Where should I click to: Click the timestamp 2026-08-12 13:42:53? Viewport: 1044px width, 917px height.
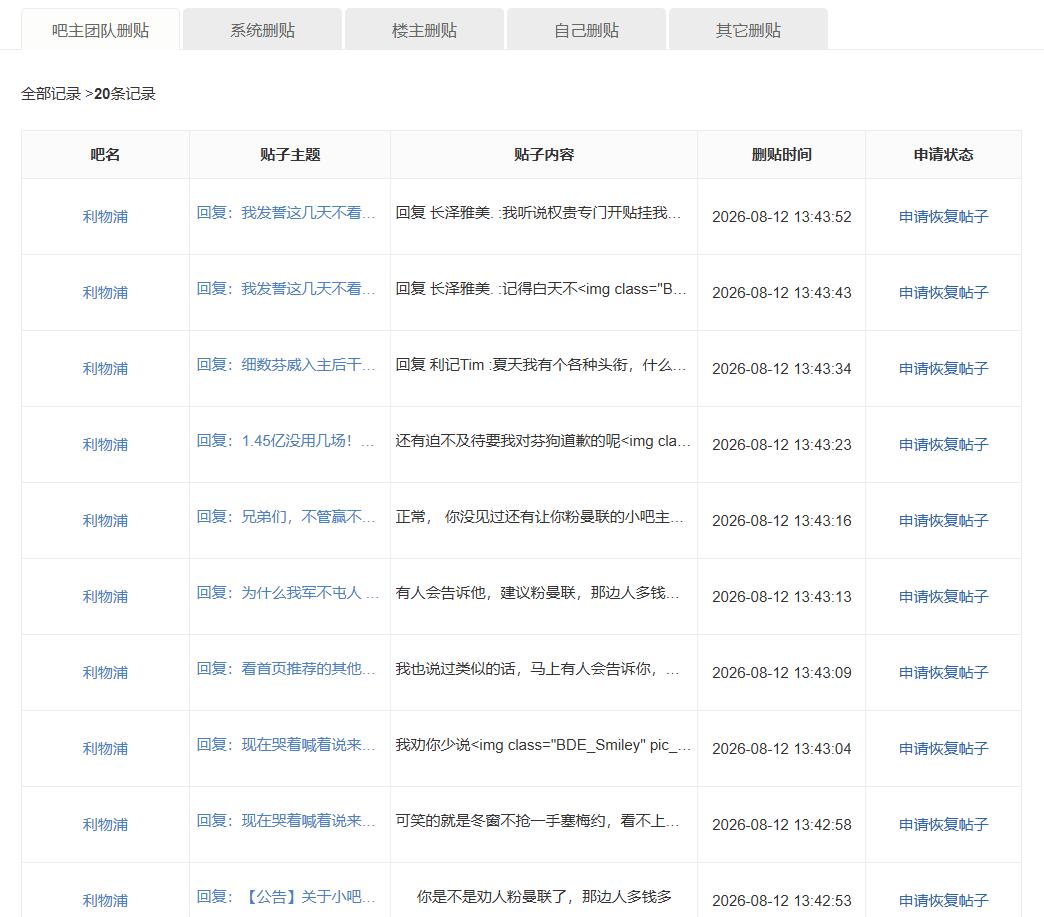point(782,900)
